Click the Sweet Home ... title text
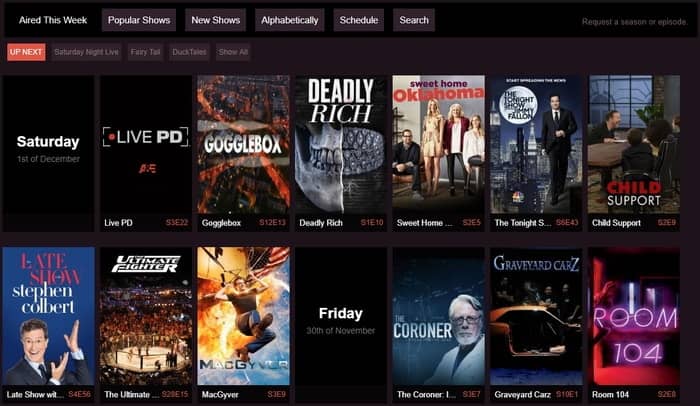The width and height of the screenshot is (700, 406). coord(424,223)
